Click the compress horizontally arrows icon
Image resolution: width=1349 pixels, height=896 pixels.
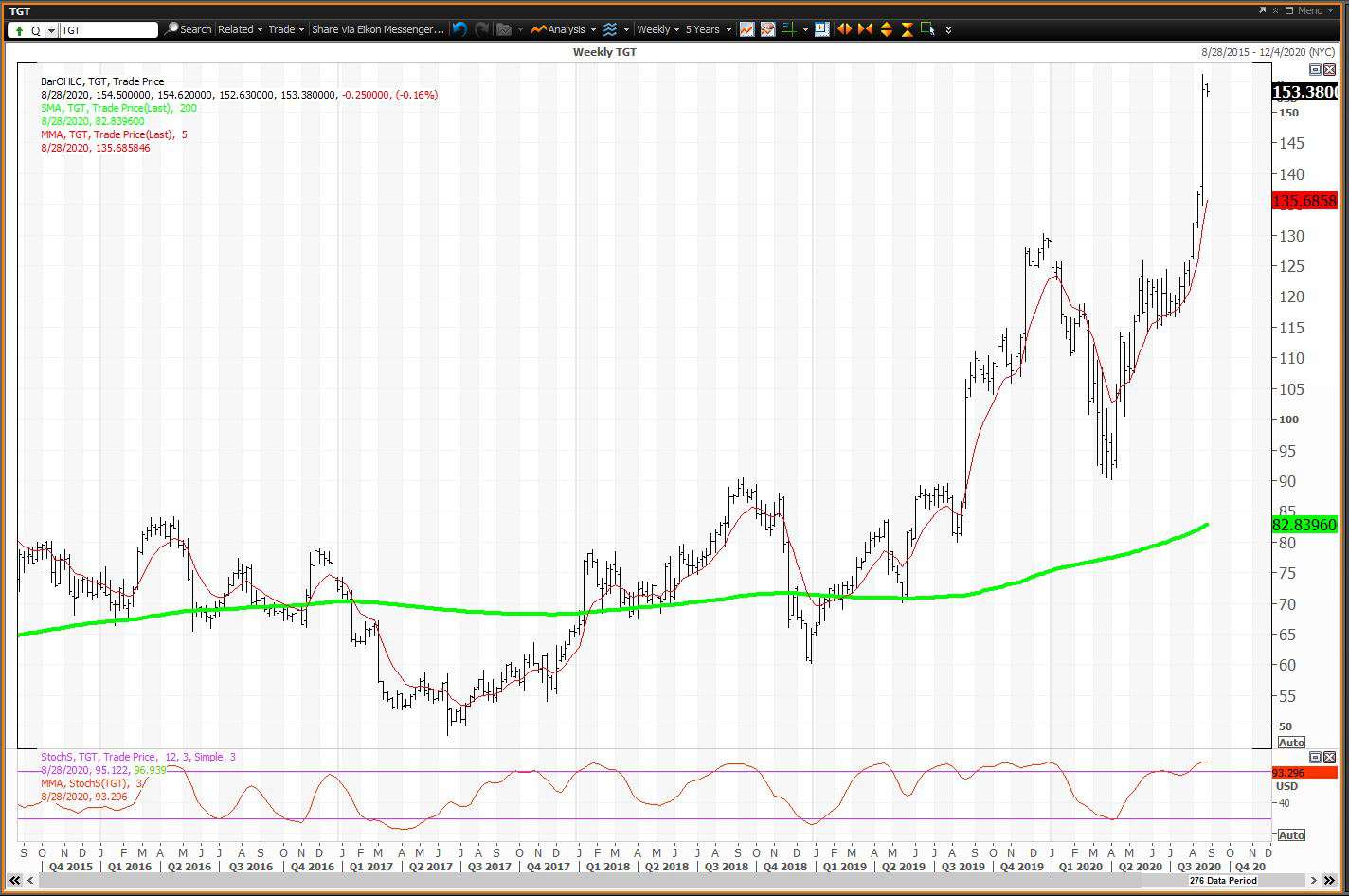click(x=865, y=29)
